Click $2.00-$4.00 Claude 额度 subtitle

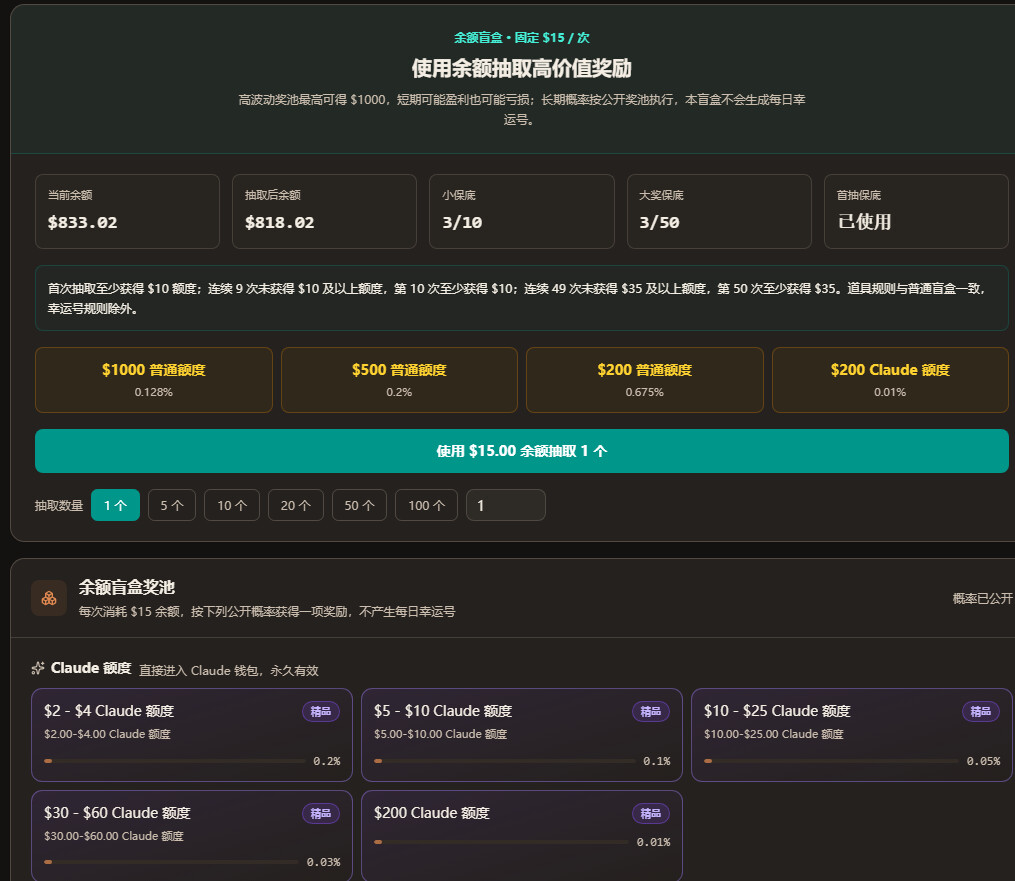[x=107, y=734]
